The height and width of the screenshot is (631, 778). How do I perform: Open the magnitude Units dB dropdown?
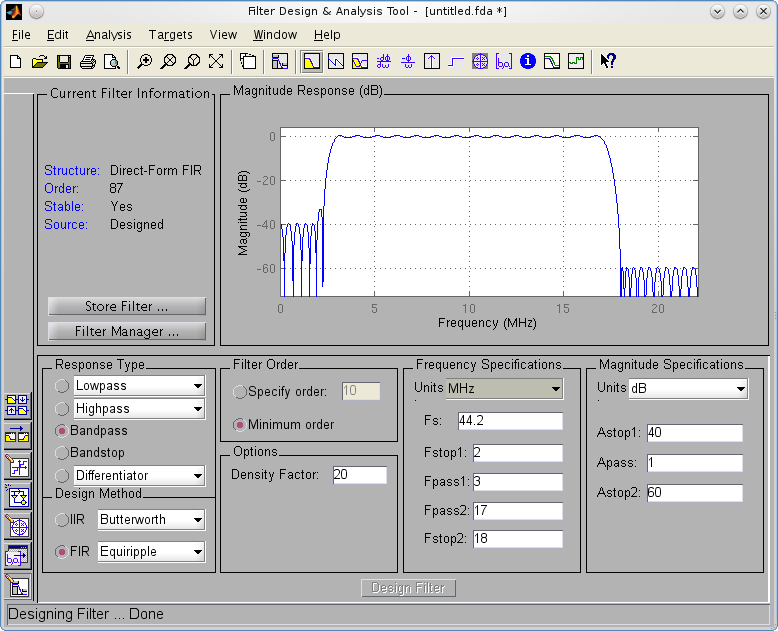tap(688, 389)
